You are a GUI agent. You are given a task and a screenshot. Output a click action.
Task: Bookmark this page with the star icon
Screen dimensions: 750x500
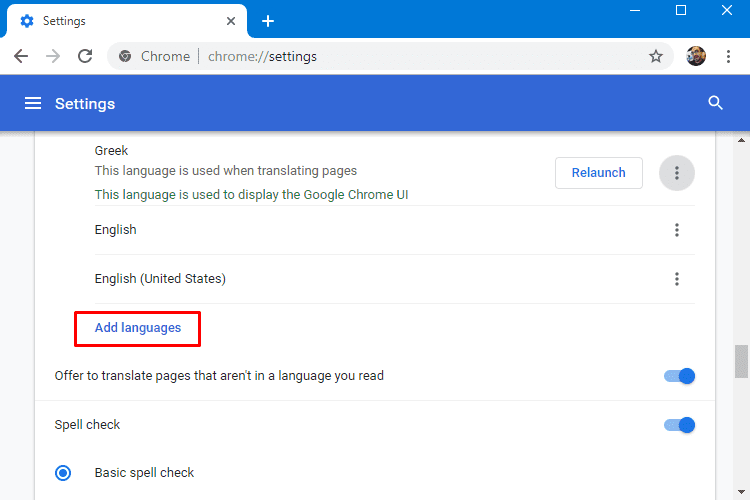click(x=656, y=56)
